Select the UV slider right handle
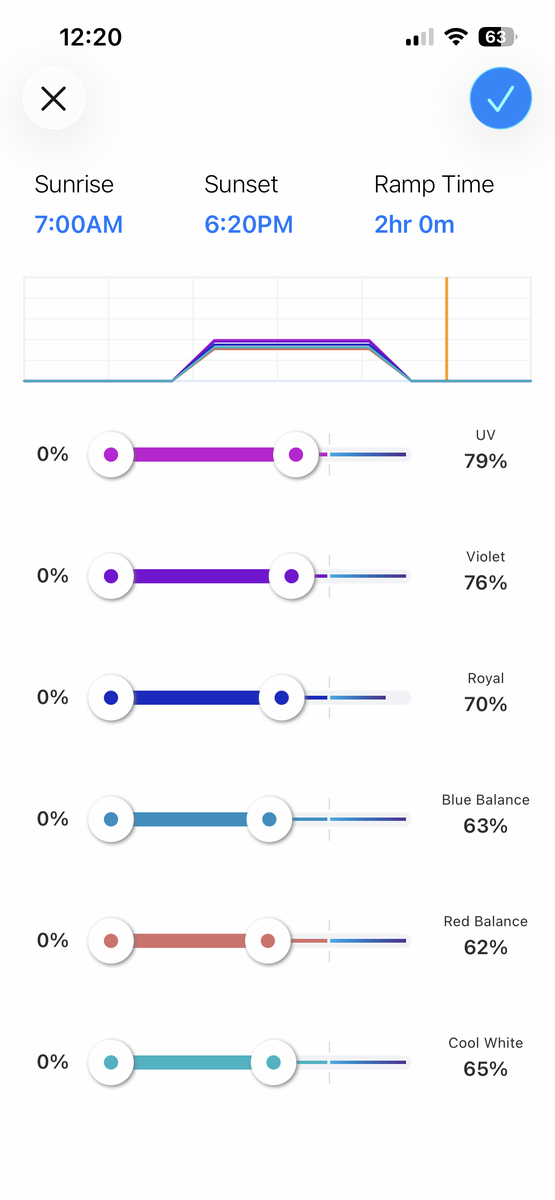Screen dimensions: 555x1200 click(x=295, y=455)
